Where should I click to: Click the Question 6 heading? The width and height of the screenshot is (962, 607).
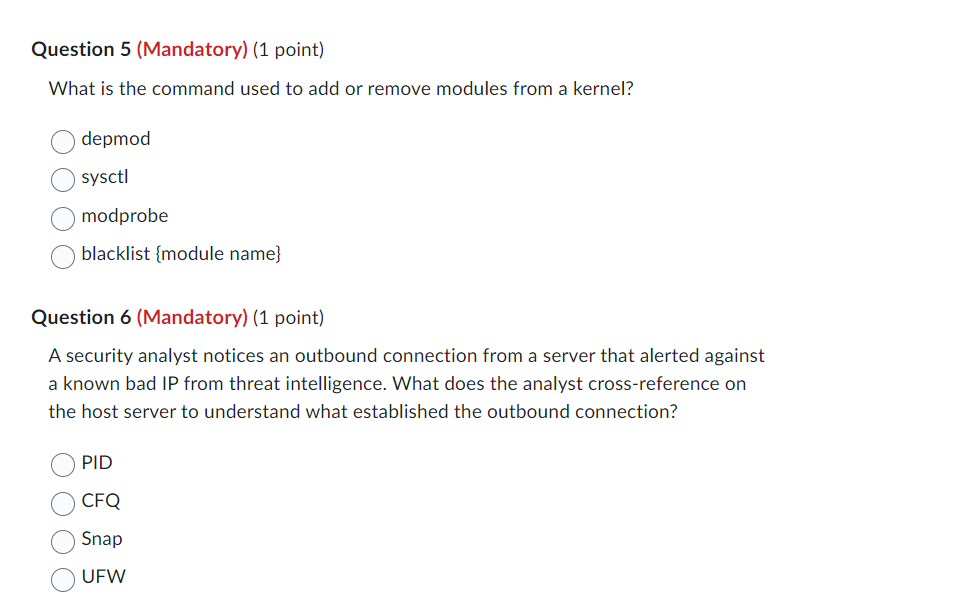click(x=176, y=317)
